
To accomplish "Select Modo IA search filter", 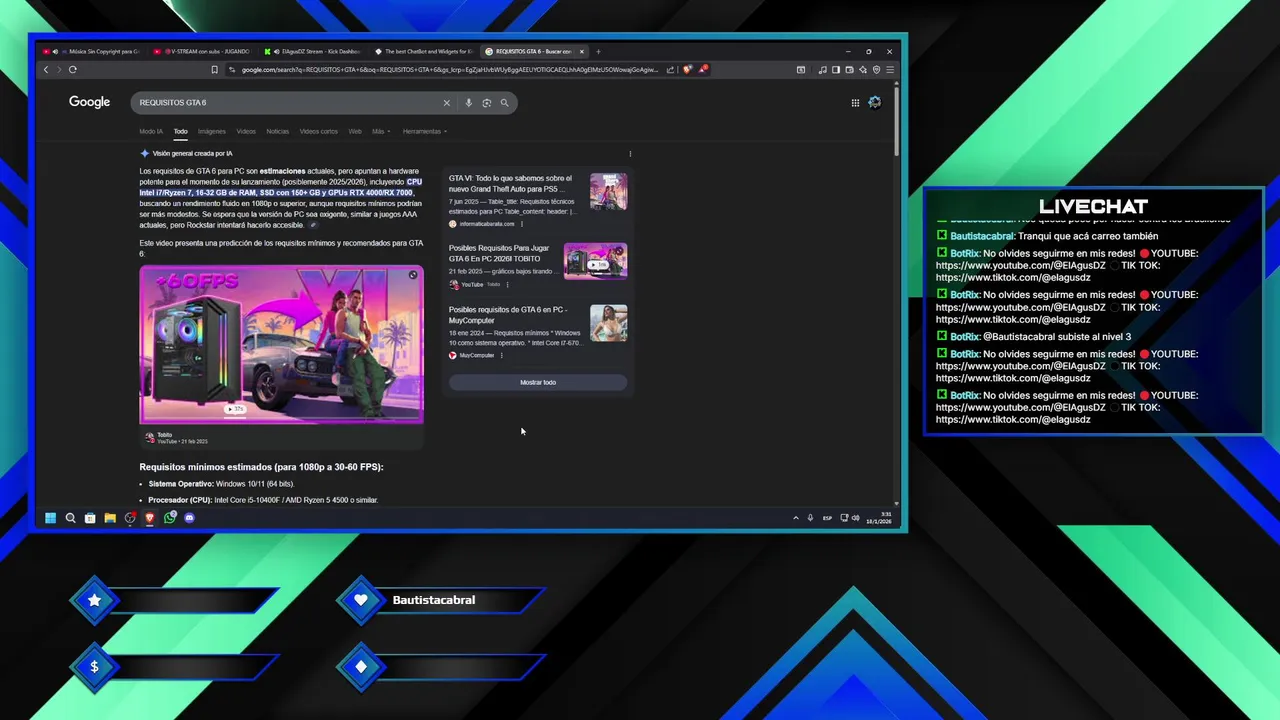I will [151, 131].
